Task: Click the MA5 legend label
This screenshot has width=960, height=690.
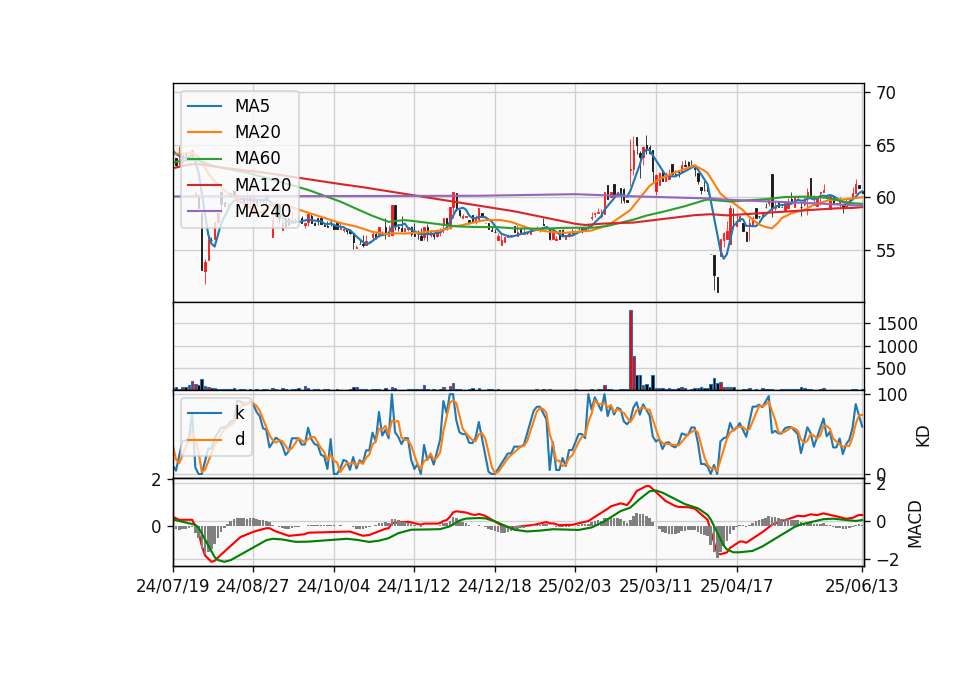Action: [x=252, y=106]
